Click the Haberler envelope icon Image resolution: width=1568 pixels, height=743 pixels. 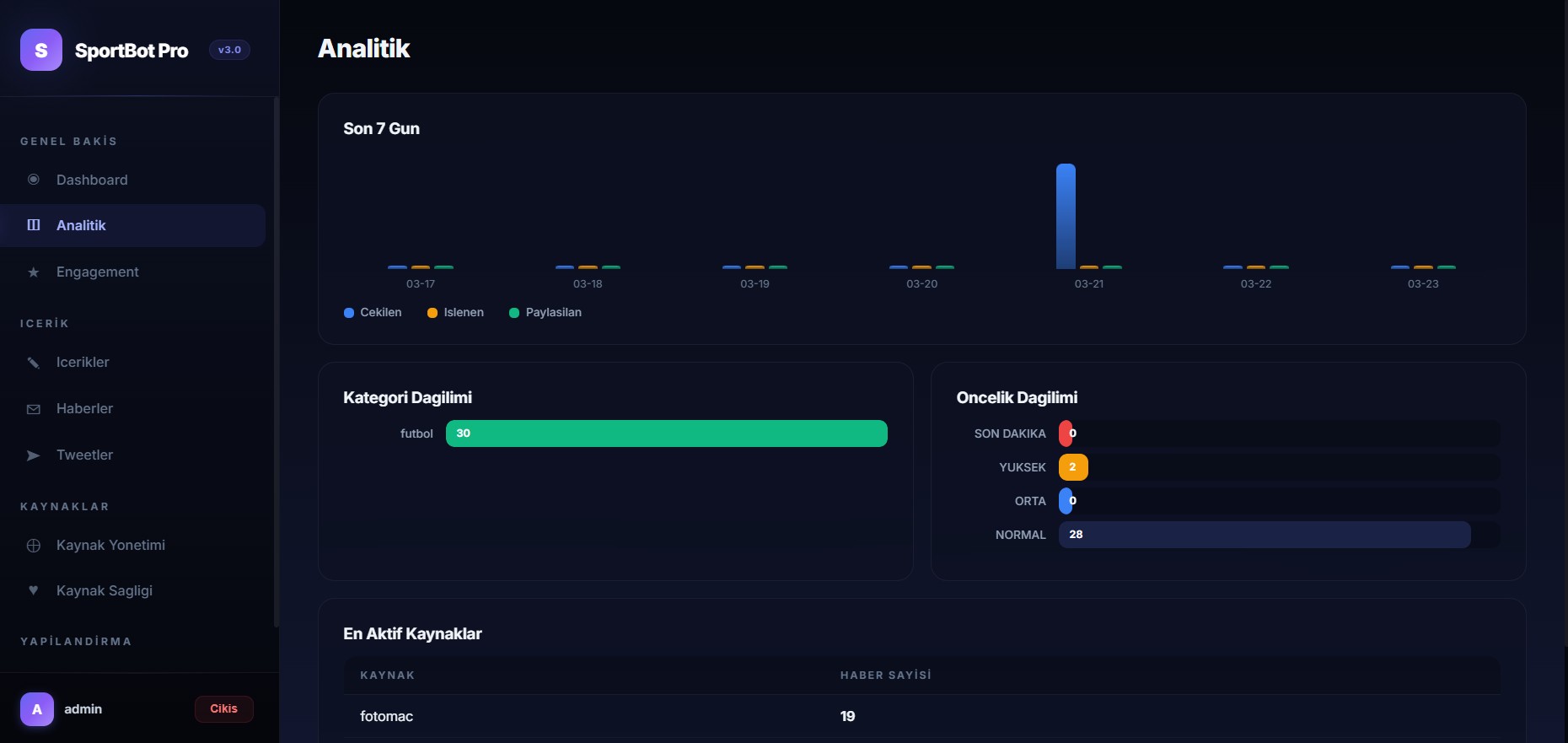pyautogui.click(x=34, y=409)
